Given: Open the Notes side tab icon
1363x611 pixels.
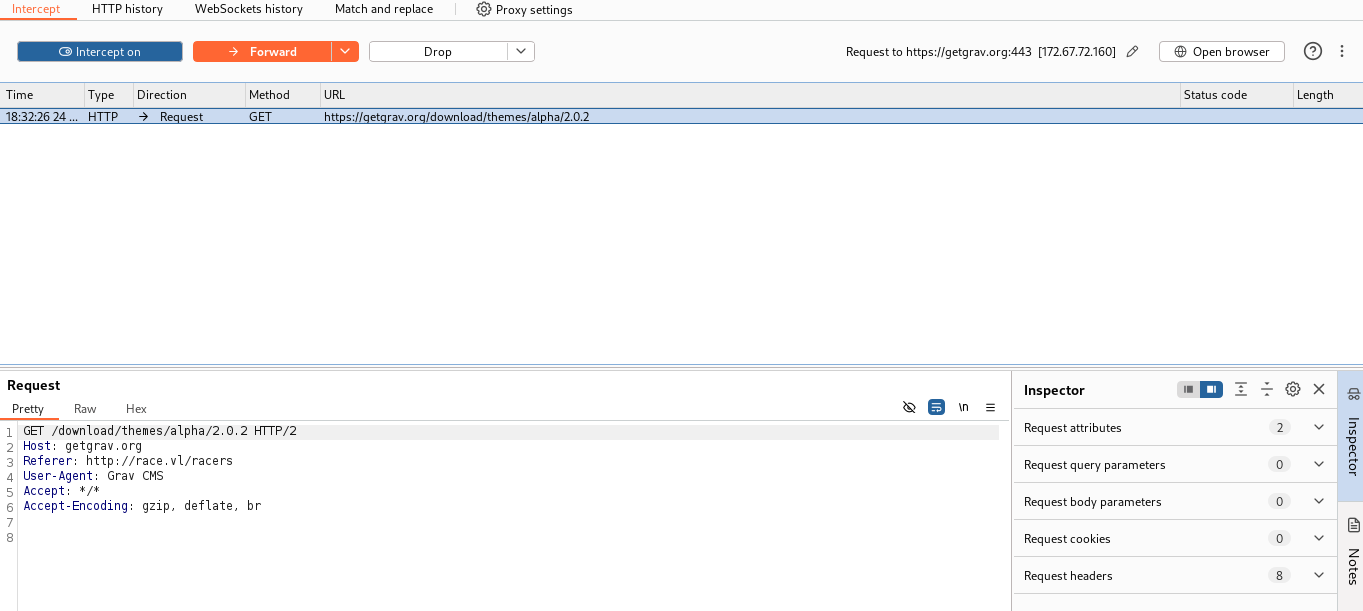Looking at the screenshot, I should [x=1353, y=525].
